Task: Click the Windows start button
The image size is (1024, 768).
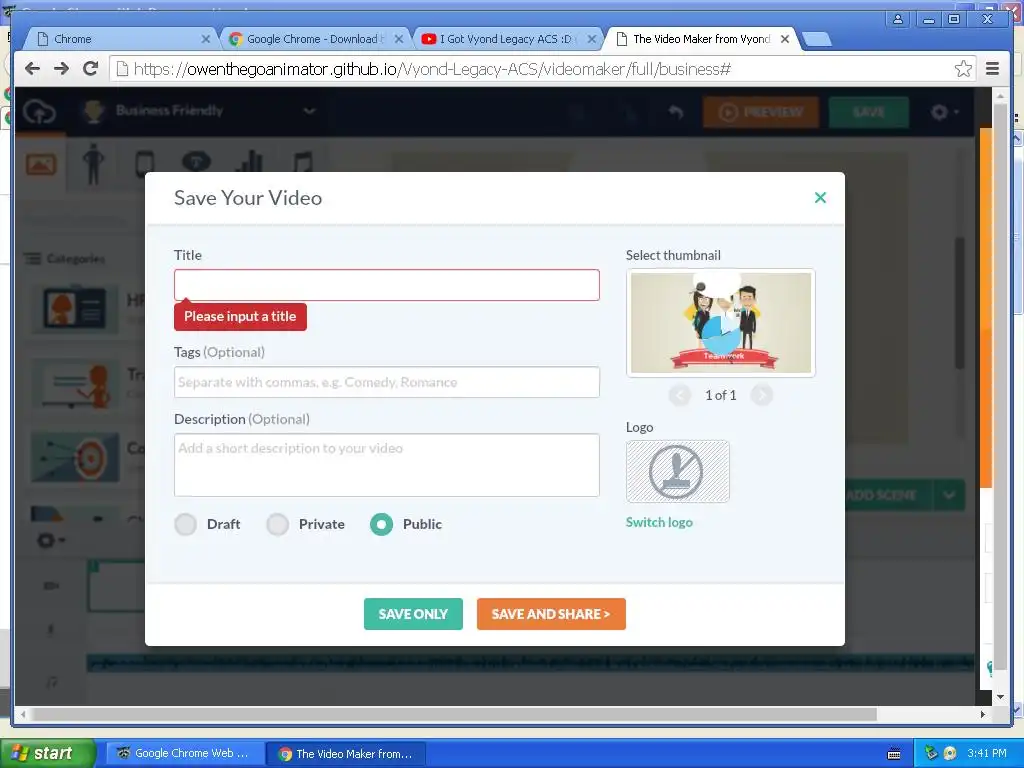Action: point(47,753)
